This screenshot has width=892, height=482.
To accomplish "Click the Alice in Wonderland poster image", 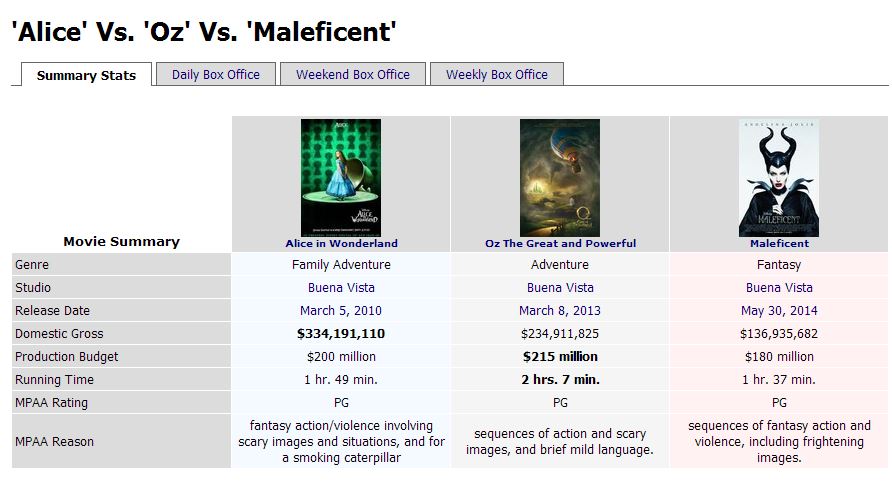I will (x=341, y=177).
